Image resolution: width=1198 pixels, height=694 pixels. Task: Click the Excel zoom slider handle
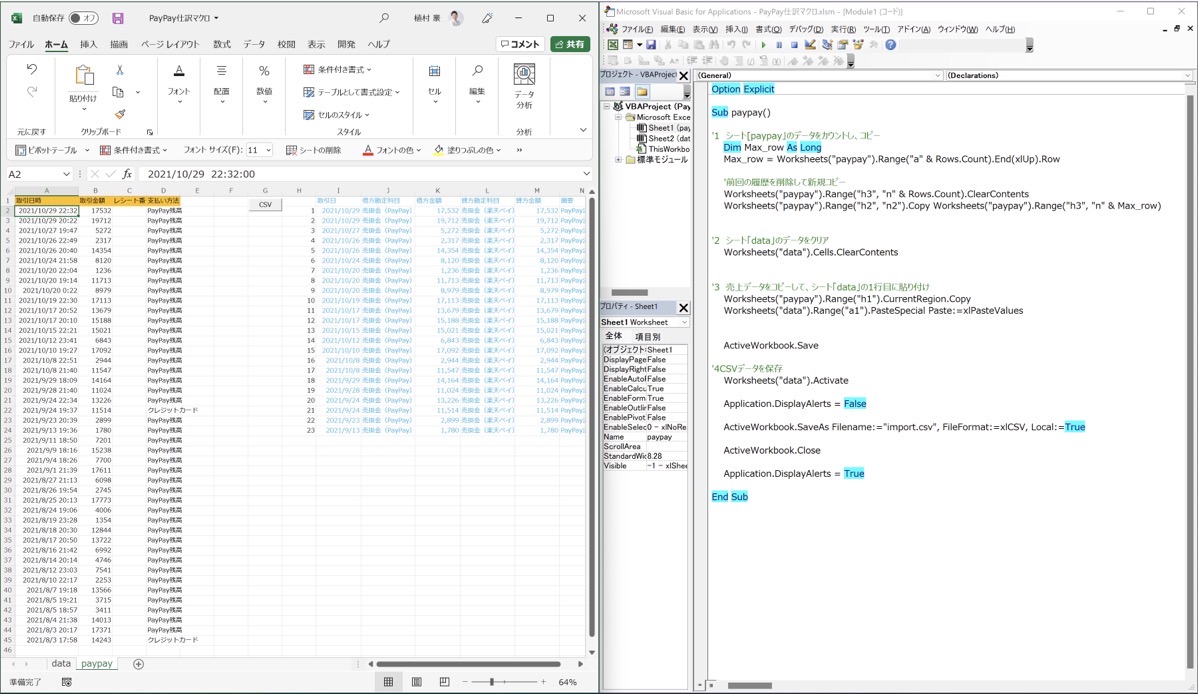click(x=492, y=682)
